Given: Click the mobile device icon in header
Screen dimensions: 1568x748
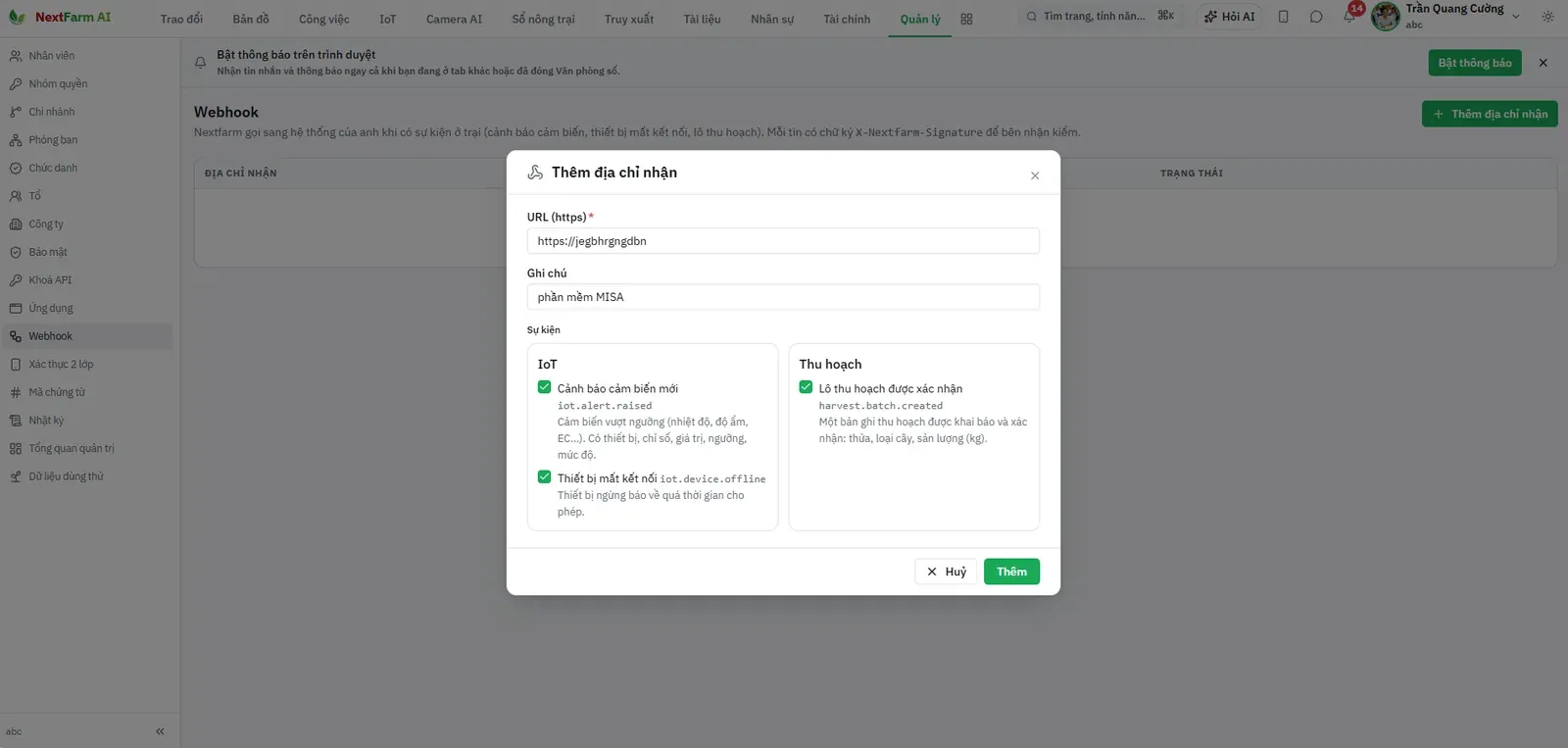Looking at the screenshot, I should click(x=1284, y=17).
